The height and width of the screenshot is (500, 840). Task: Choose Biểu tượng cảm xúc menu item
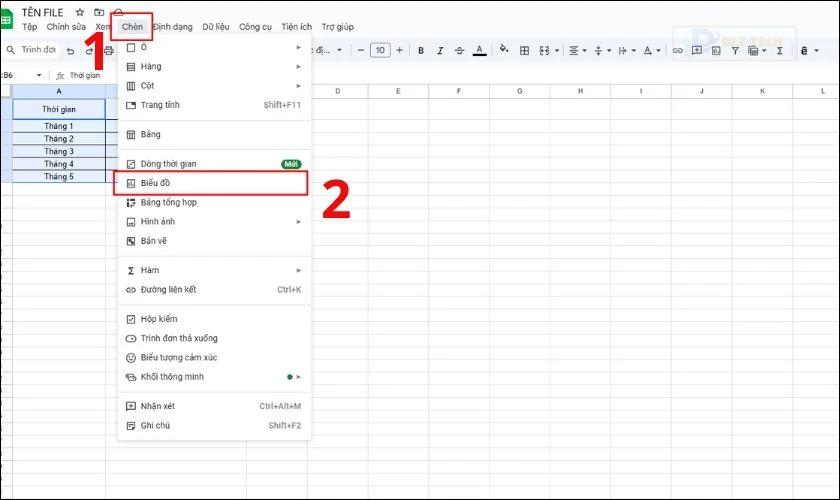214,358
